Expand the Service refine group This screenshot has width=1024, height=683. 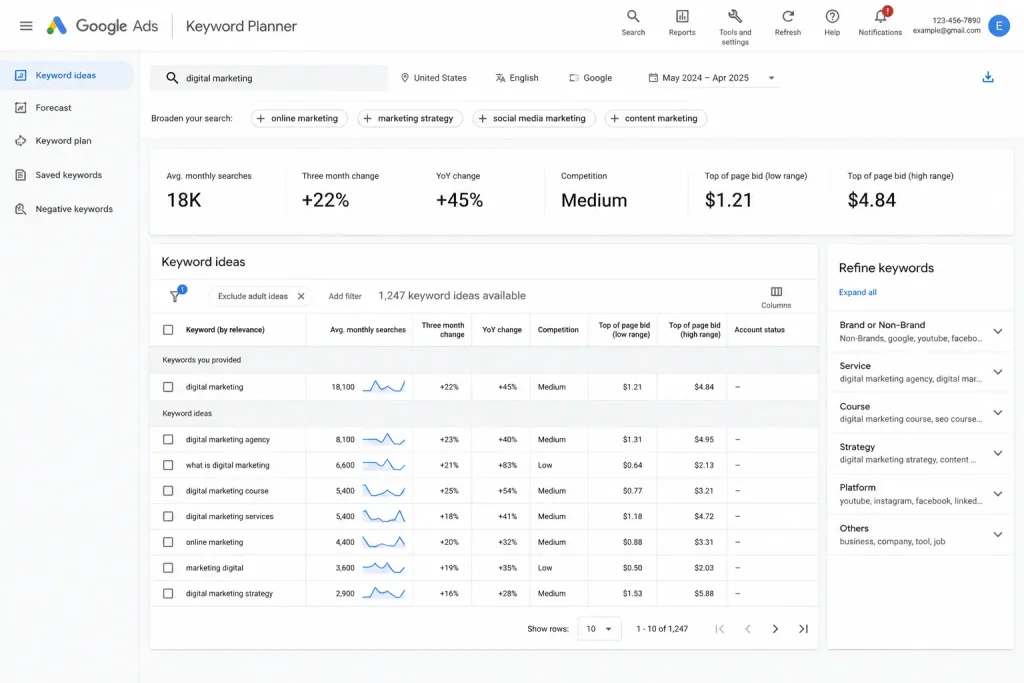[997, 372]
